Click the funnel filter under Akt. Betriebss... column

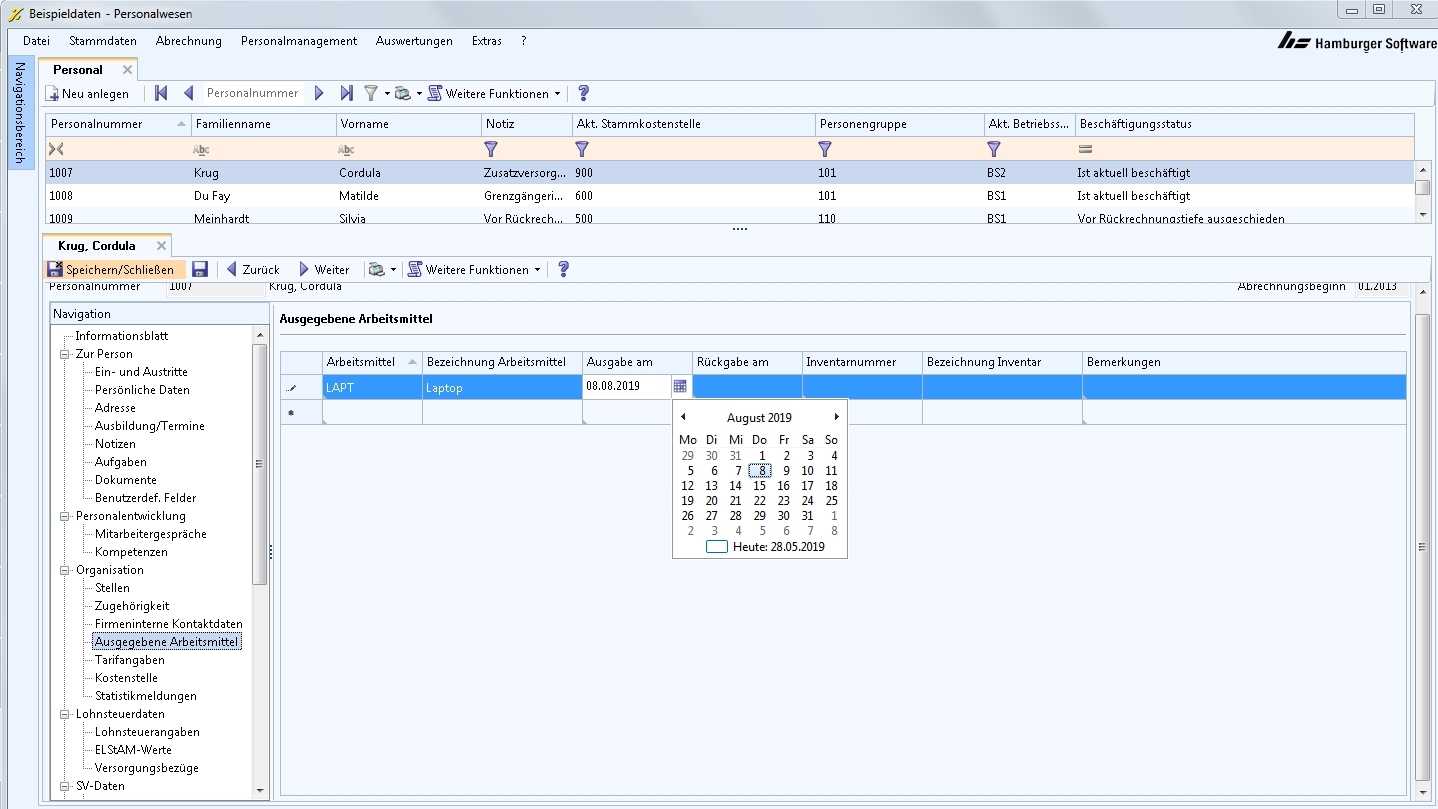(994, 149)
